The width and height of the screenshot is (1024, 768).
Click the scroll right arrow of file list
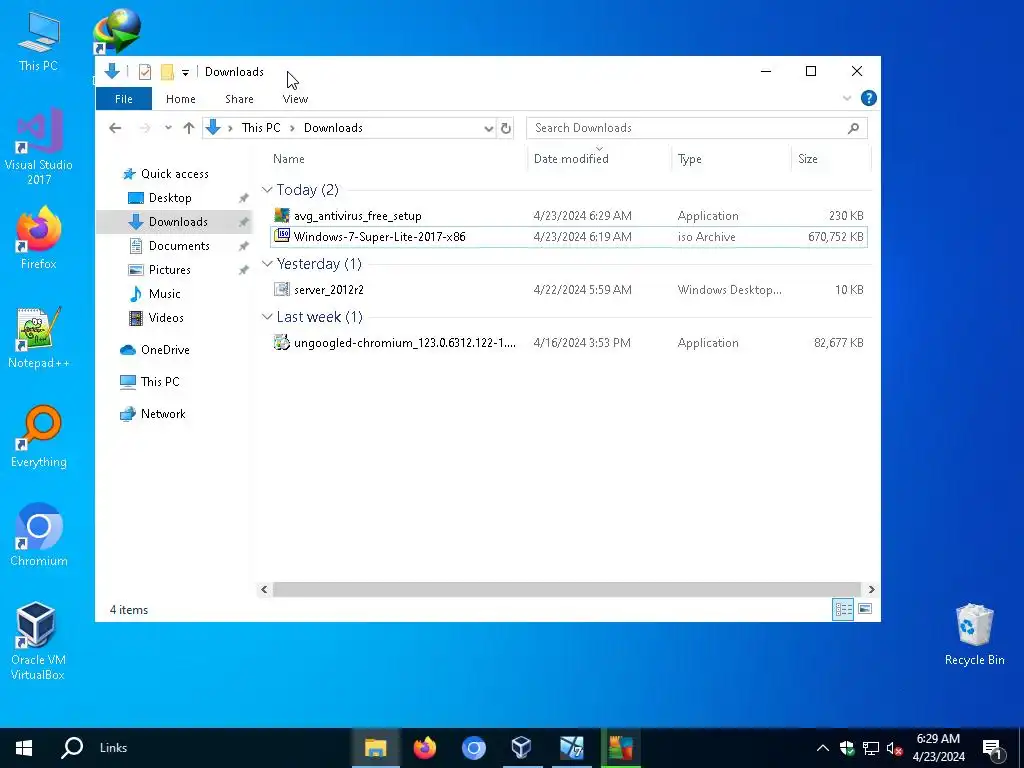[871, 590]
